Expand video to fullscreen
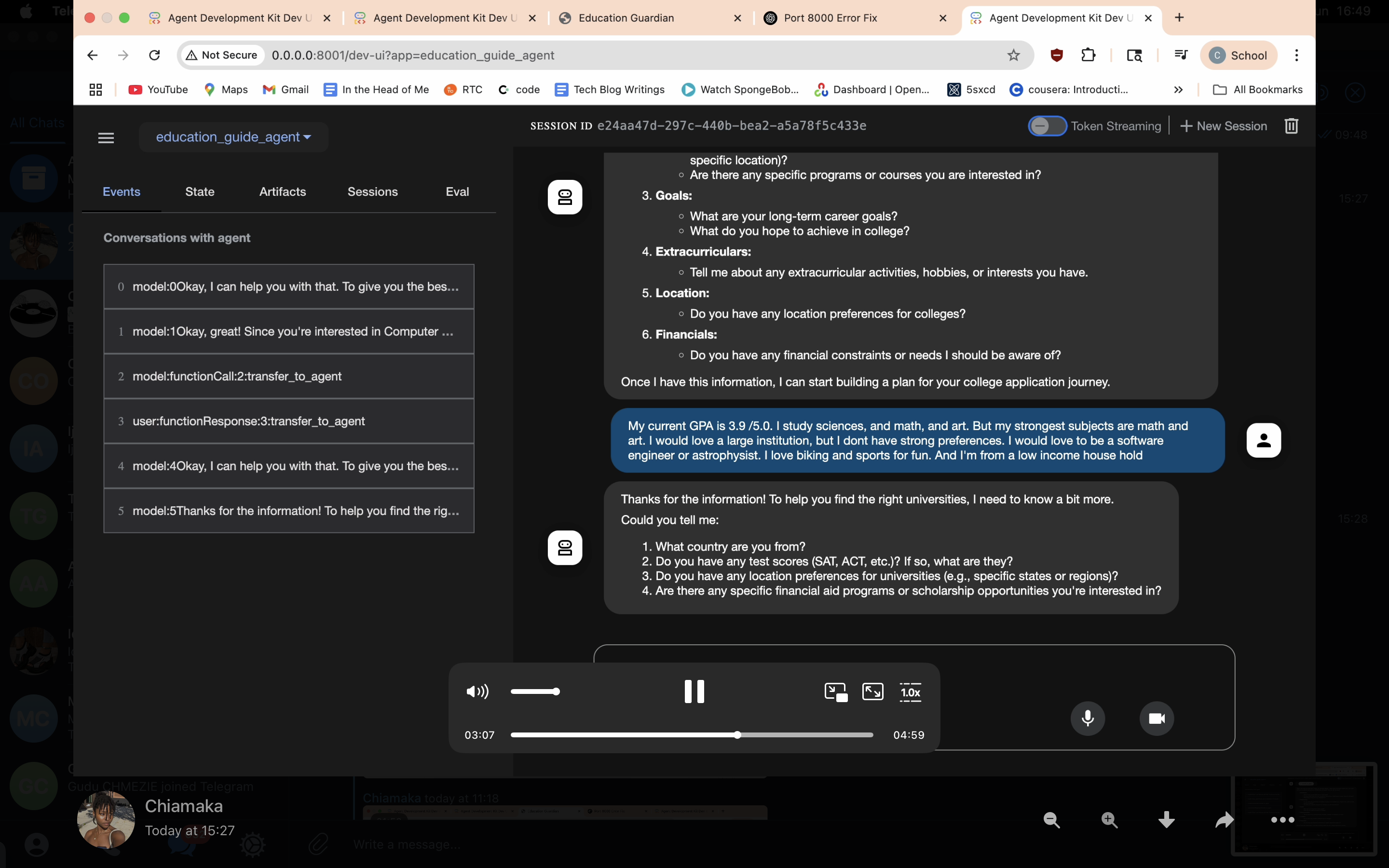1389x868 pixels. [872, 692]
